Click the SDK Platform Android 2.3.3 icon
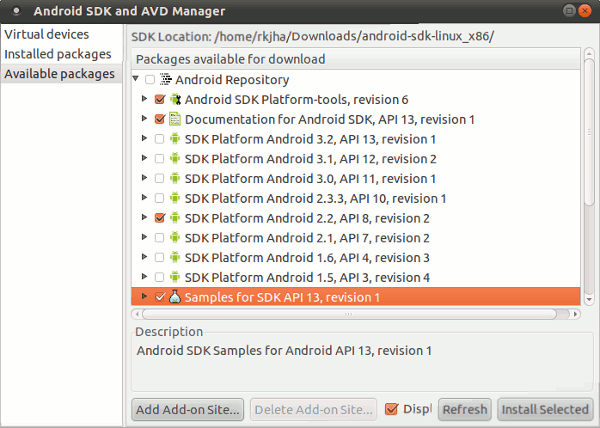The height and width of the screenshot is (428, 600). click(x=175, y=198)
